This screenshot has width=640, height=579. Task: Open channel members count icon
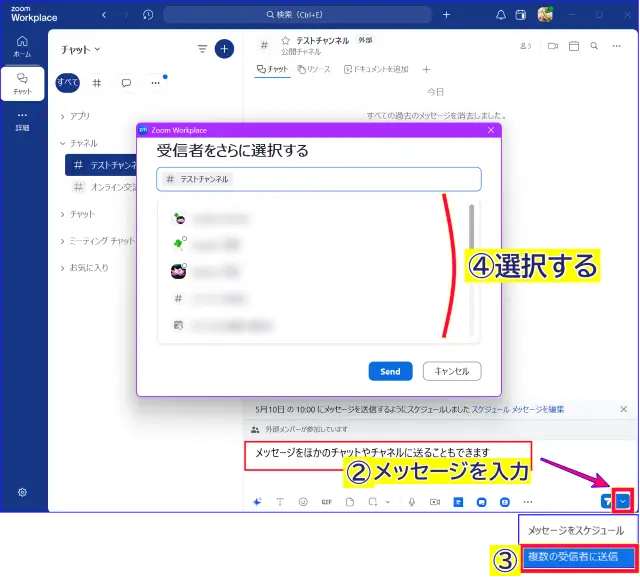(526, 46)
